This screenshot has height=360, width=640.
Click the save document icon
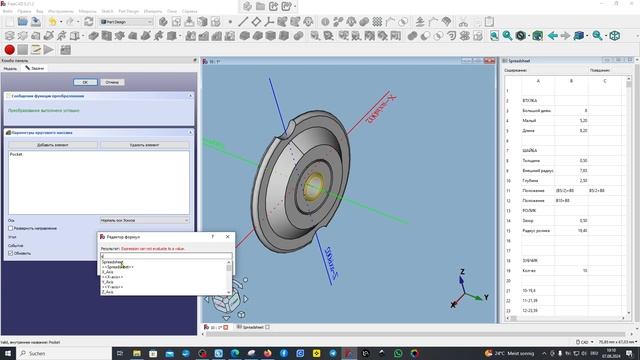click(x=36, y=22)
